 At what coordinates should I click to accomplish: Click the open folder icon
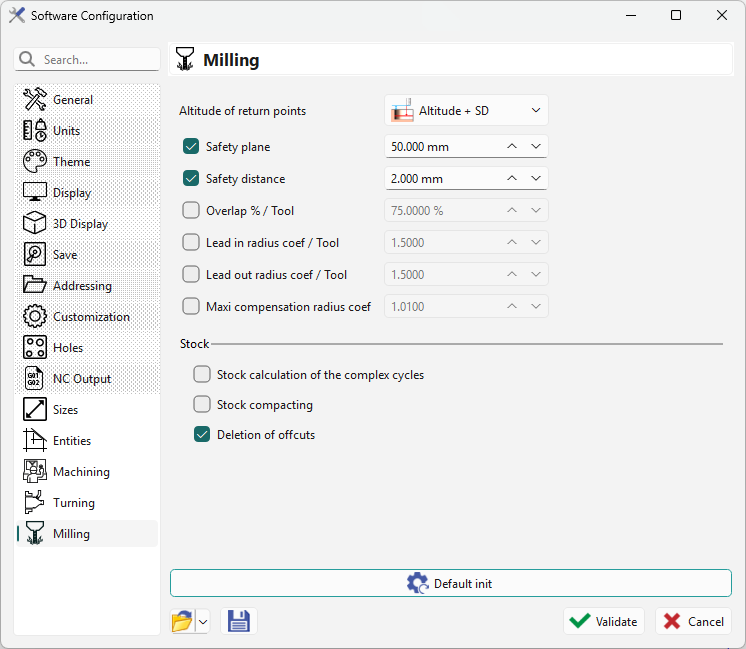click(181, 621)
